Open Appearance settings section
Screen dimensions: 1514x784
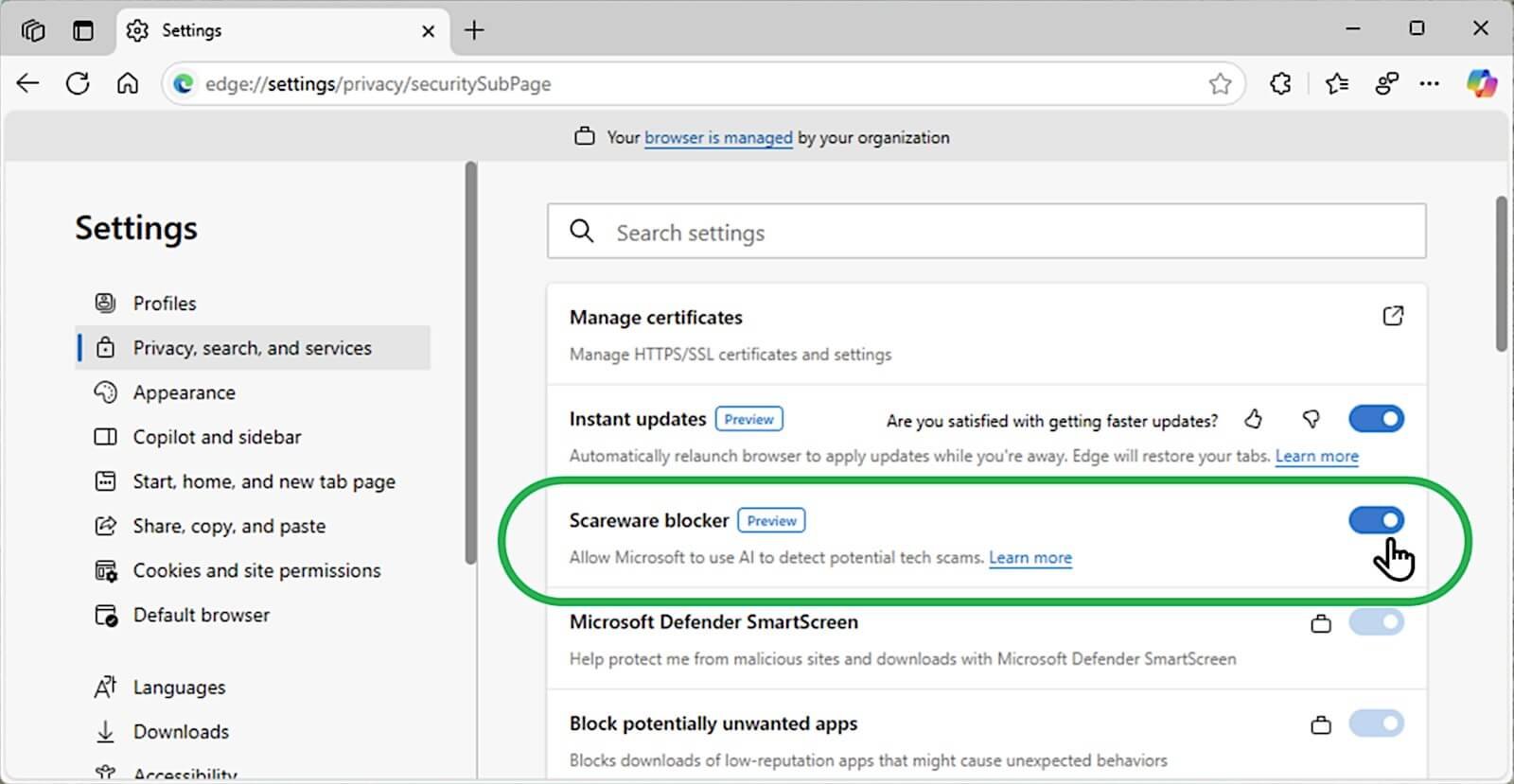(253, 392)
